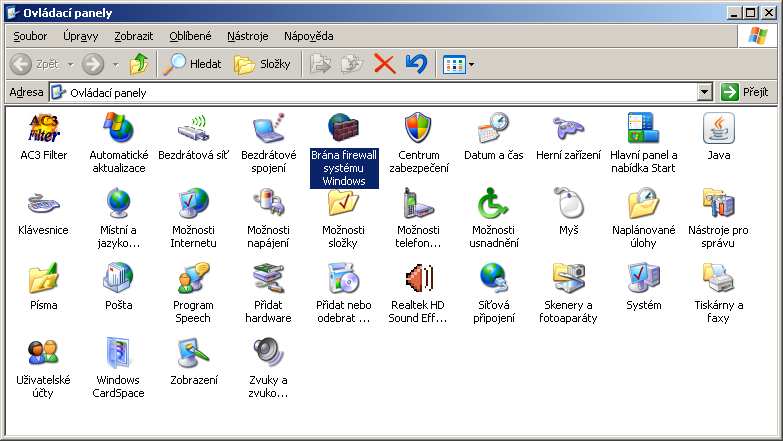Go up one folder level
The image size is (783, 441).
tap(139, 64)
